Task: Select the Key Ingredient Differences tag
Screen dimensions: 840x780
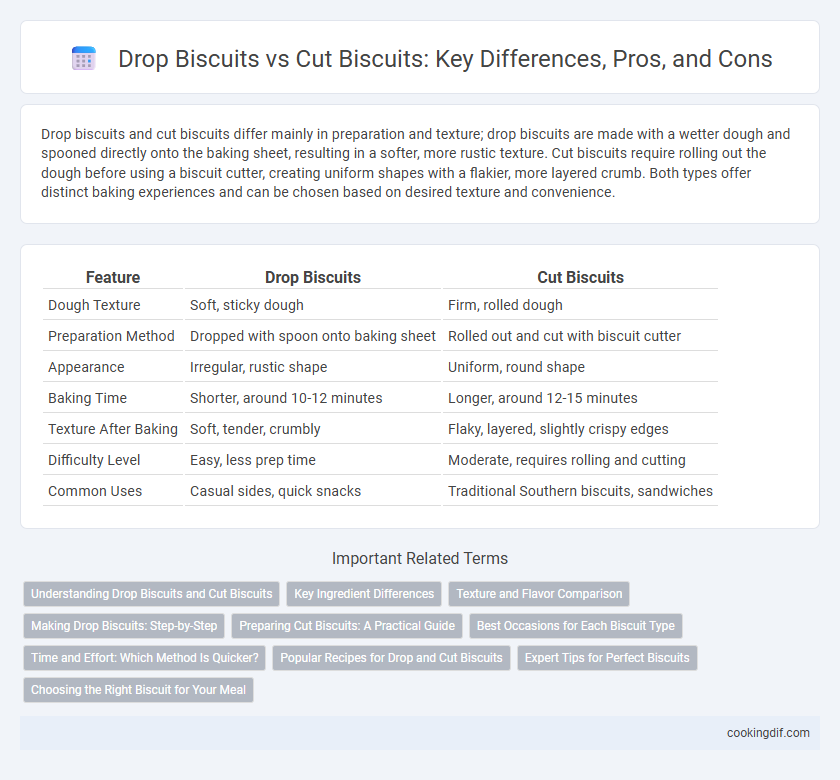Action: [364, 594]
